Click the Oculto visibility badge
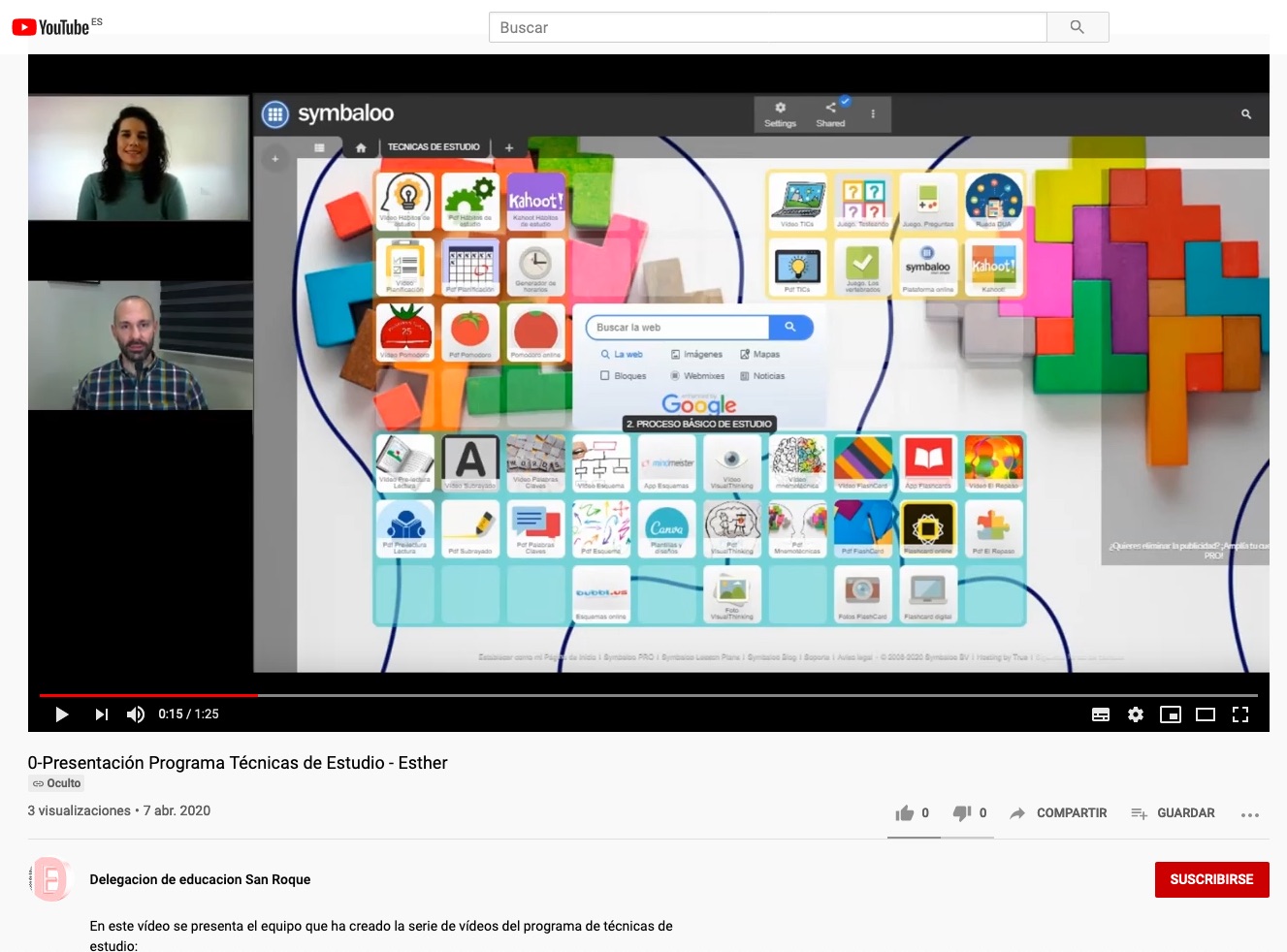Viewport: 1287px width, 952px height. [56, 783]
